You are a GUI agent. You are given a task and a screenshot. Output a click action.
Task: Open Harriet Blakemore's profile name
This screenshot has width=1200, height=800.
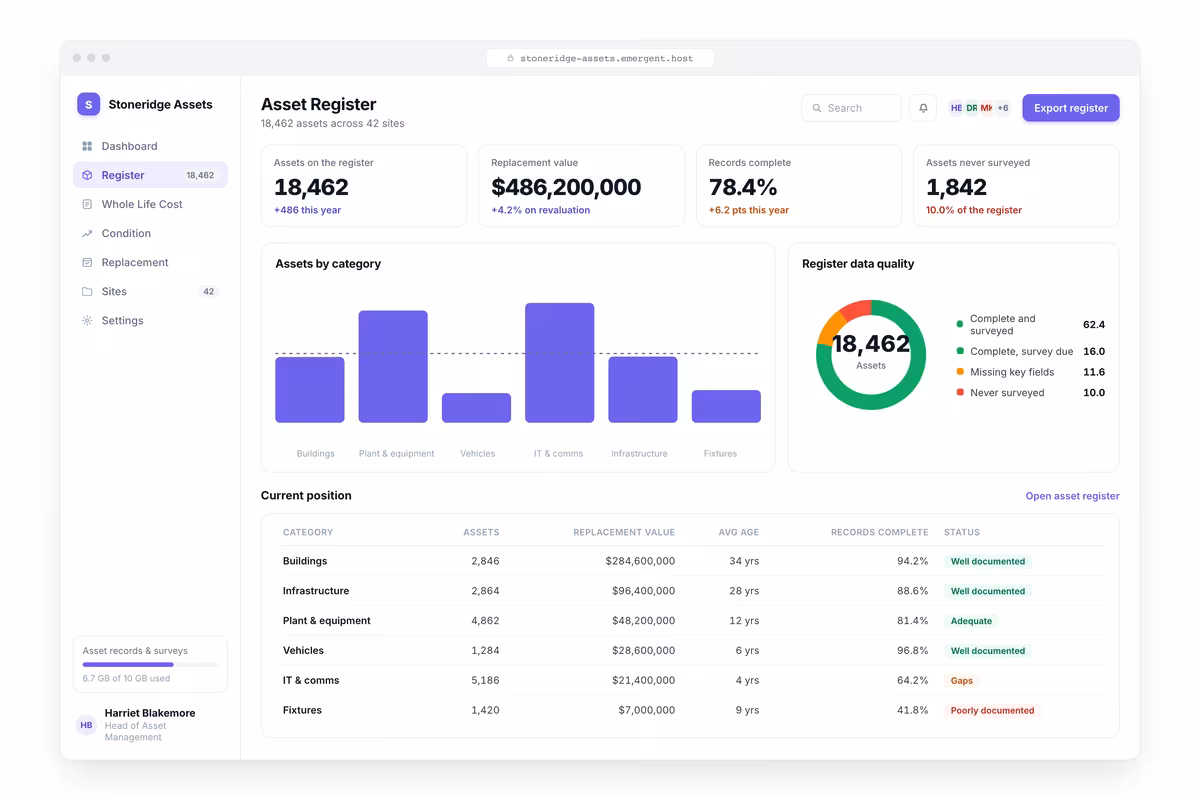[150, 713]
